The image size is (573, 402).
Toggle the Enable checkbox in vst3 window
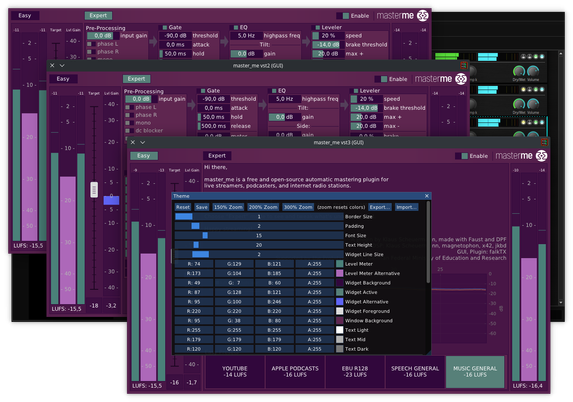[464, 156]
